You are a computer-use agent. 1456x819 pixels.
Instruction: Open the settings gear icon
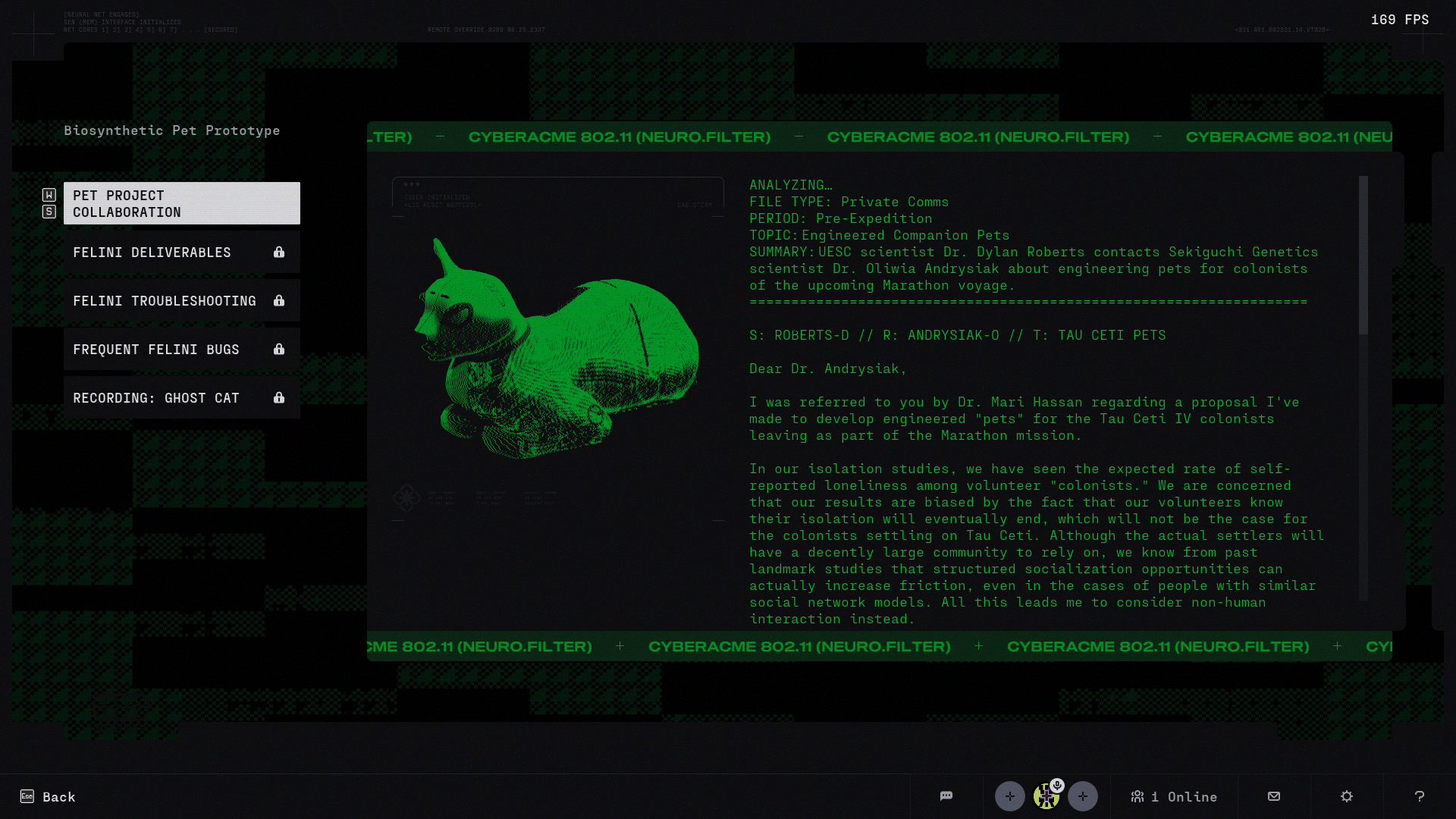pyautogui.click(x=1346, y=796)
